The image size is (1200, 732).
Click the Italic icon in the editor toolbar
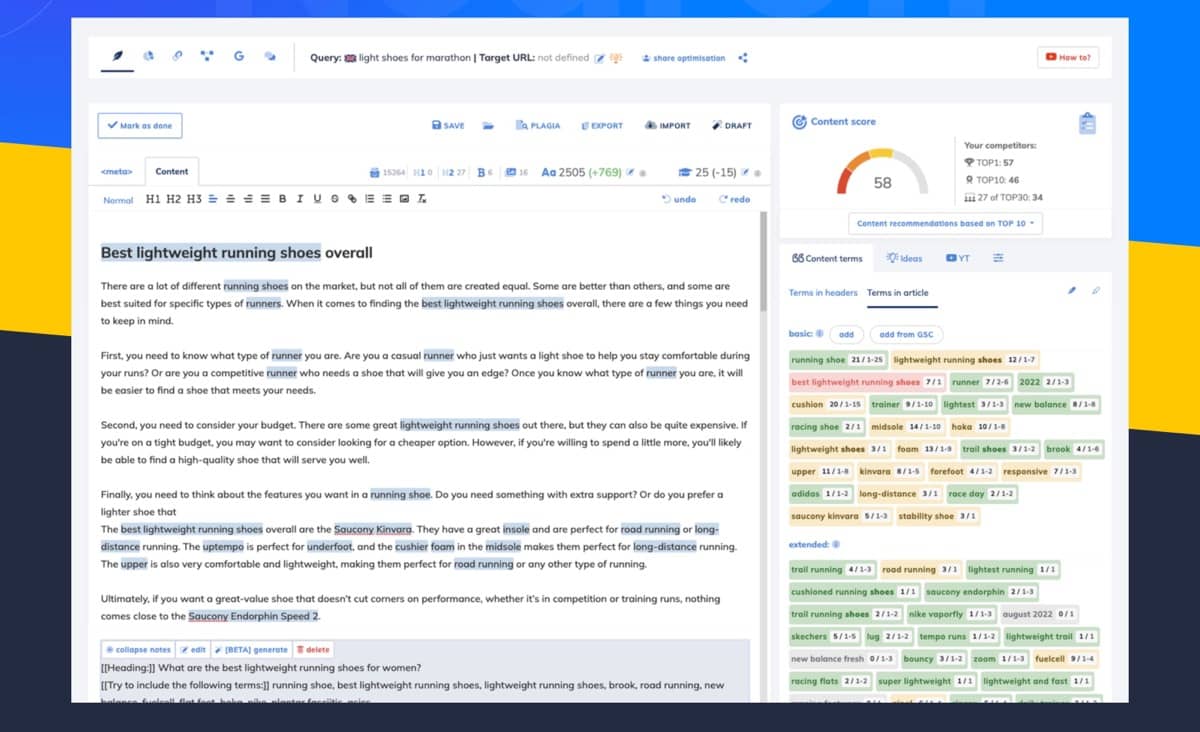300,199
